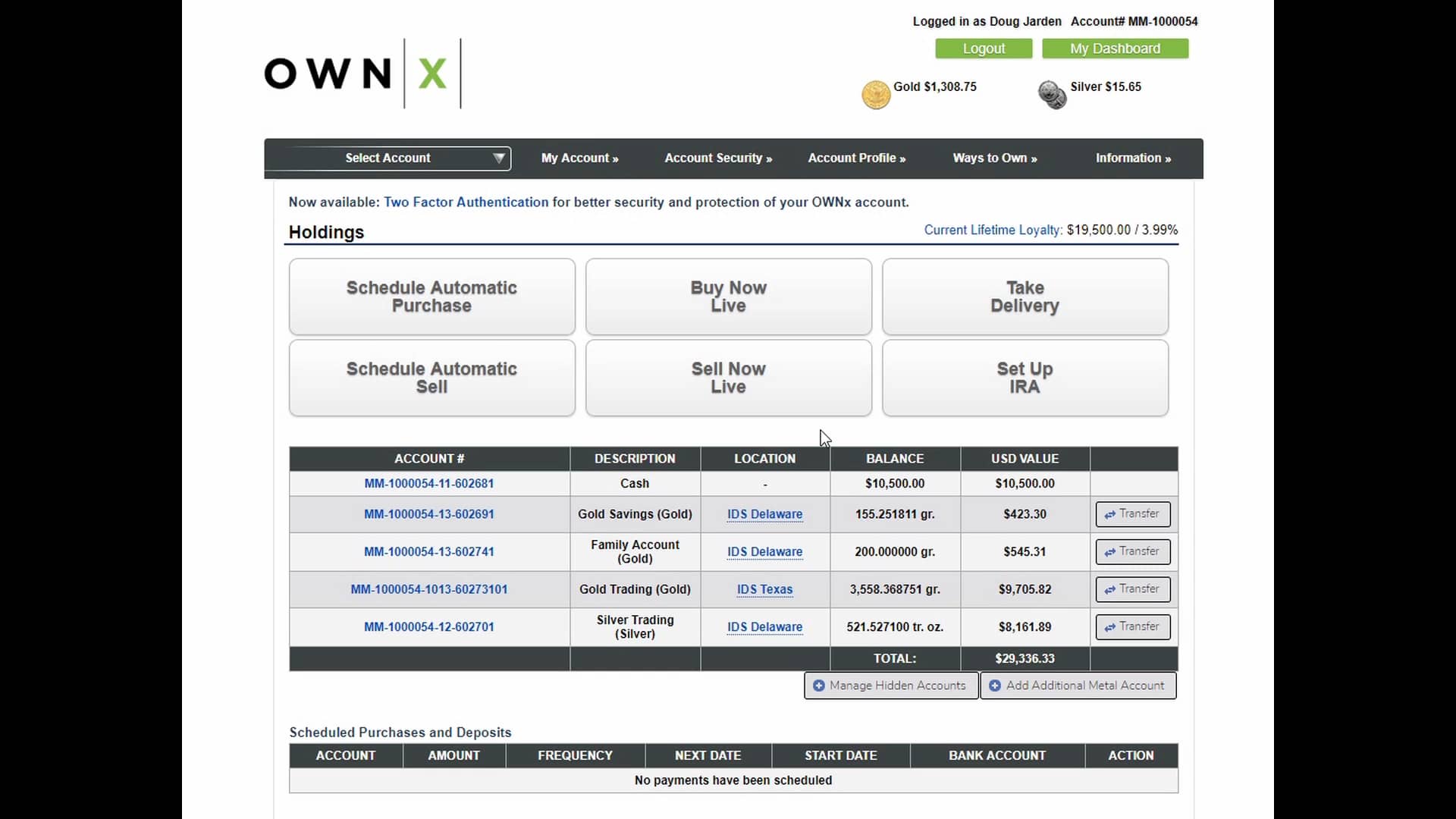This screenshot has width=1456, height=819.
Task: Open the Two Factor Authentication link
Action: pyautogui.click(x=466, y=202)
